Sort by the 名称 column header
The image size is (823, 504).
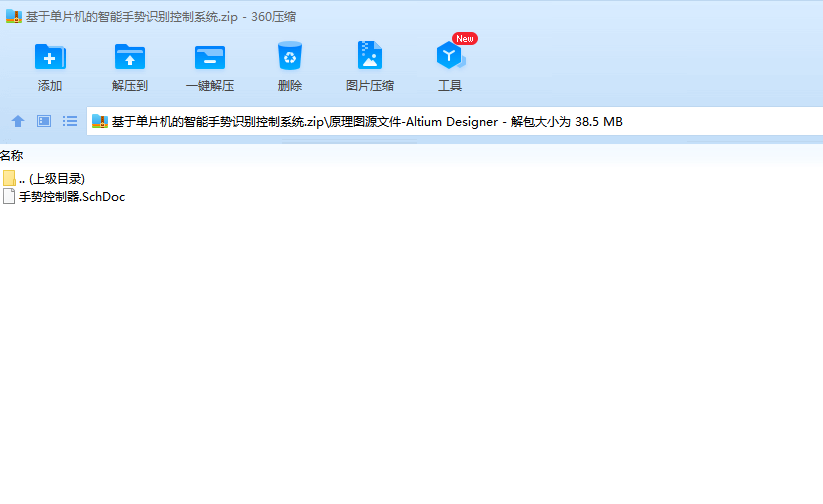tap(12, 155)
